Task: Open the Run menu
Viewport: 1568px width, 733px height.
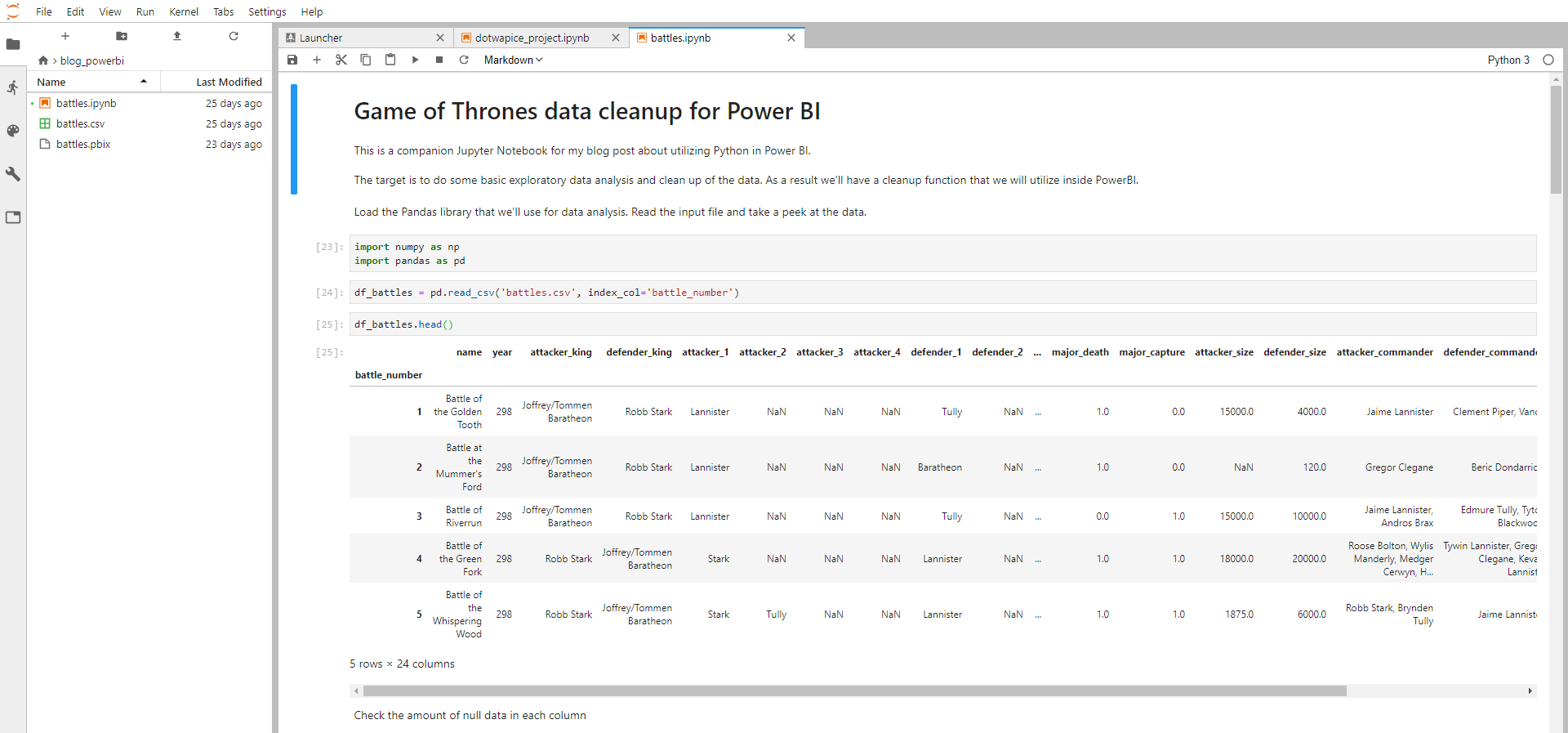Action: [145, 11]
